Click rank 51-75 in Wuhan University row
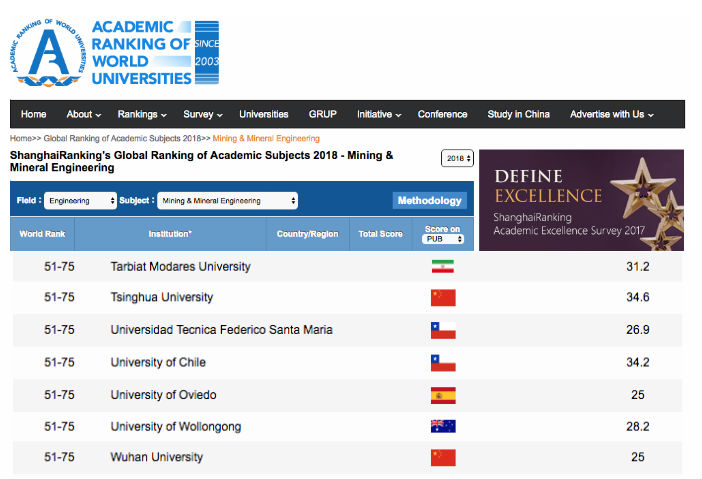The height and width of the screenshot is (479, 702). click(x=59, y=457)
